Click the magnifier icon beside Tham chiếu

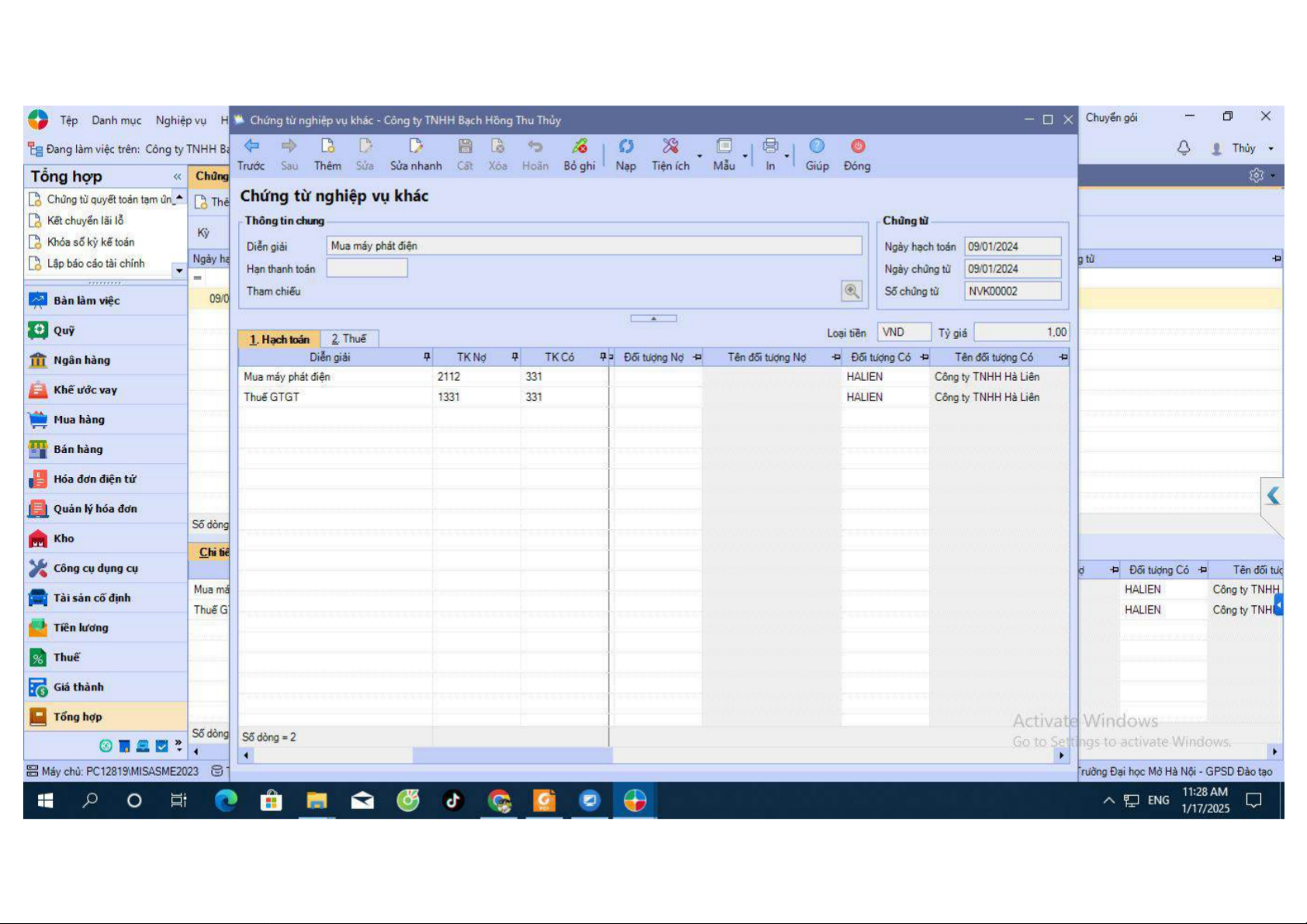point(852,291)
